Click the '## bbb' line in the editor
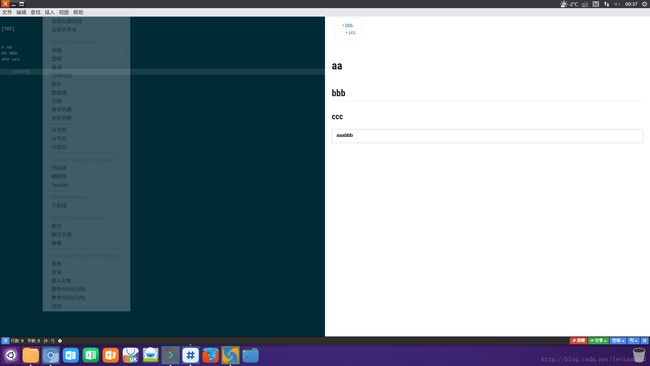This screenshot has width=650, height=366. 10,53
